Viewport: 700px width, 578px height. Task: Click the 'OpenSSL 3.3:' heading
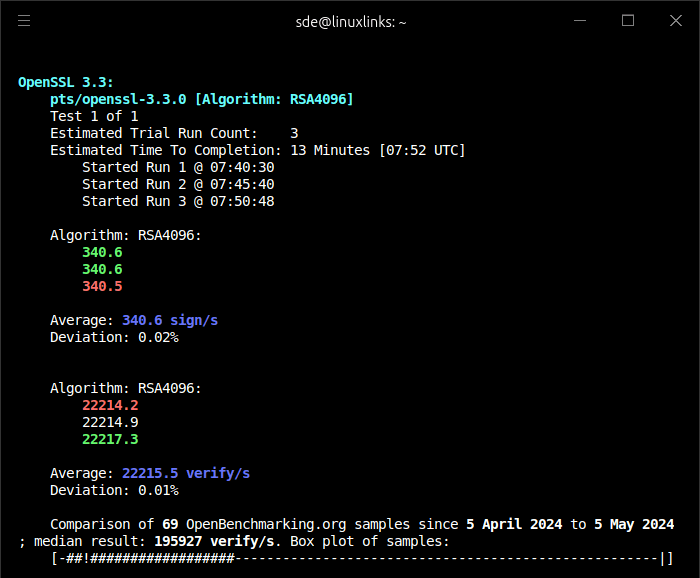pos(66,83)
